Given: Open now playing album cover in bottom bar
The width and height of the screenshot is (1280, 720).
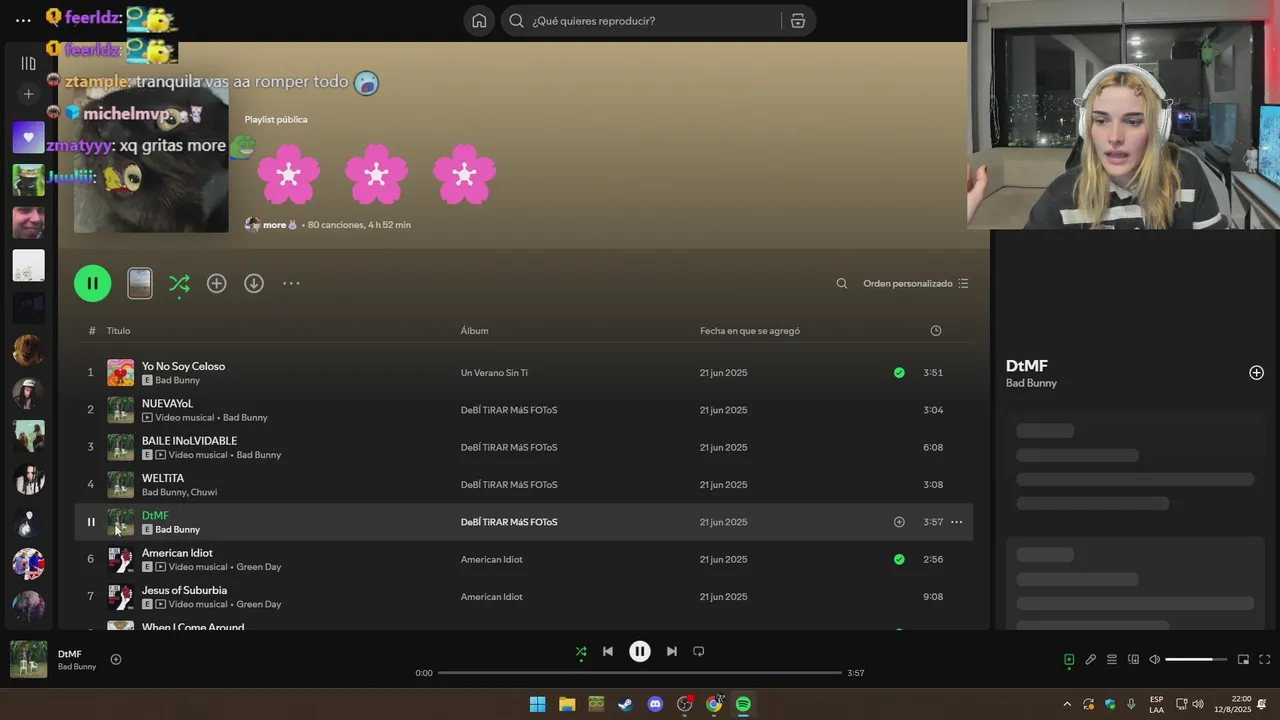Looking at the screenshot, I should (28, 659).
